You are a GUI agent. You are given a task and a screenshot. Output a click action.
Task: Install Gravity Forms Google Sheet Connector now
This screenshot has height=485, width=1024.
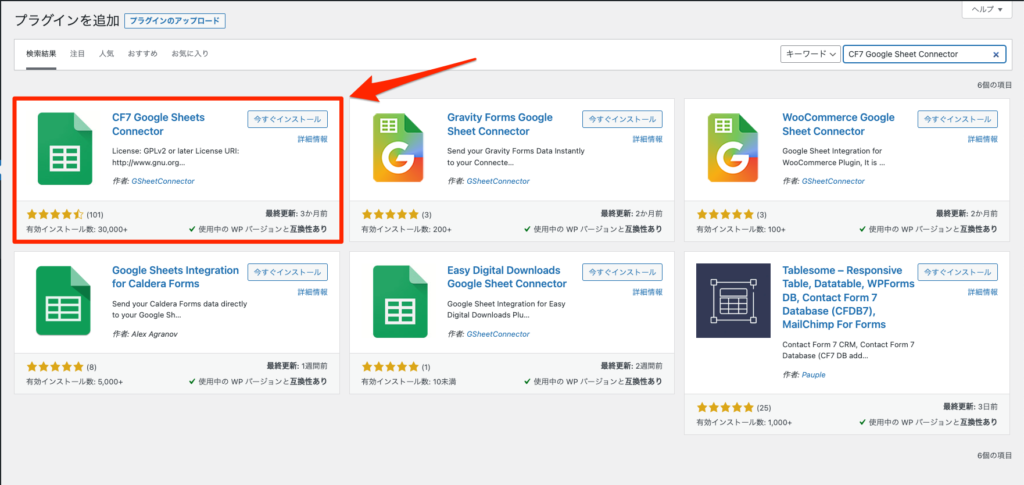pyautogui.click(x=622, y=119)
